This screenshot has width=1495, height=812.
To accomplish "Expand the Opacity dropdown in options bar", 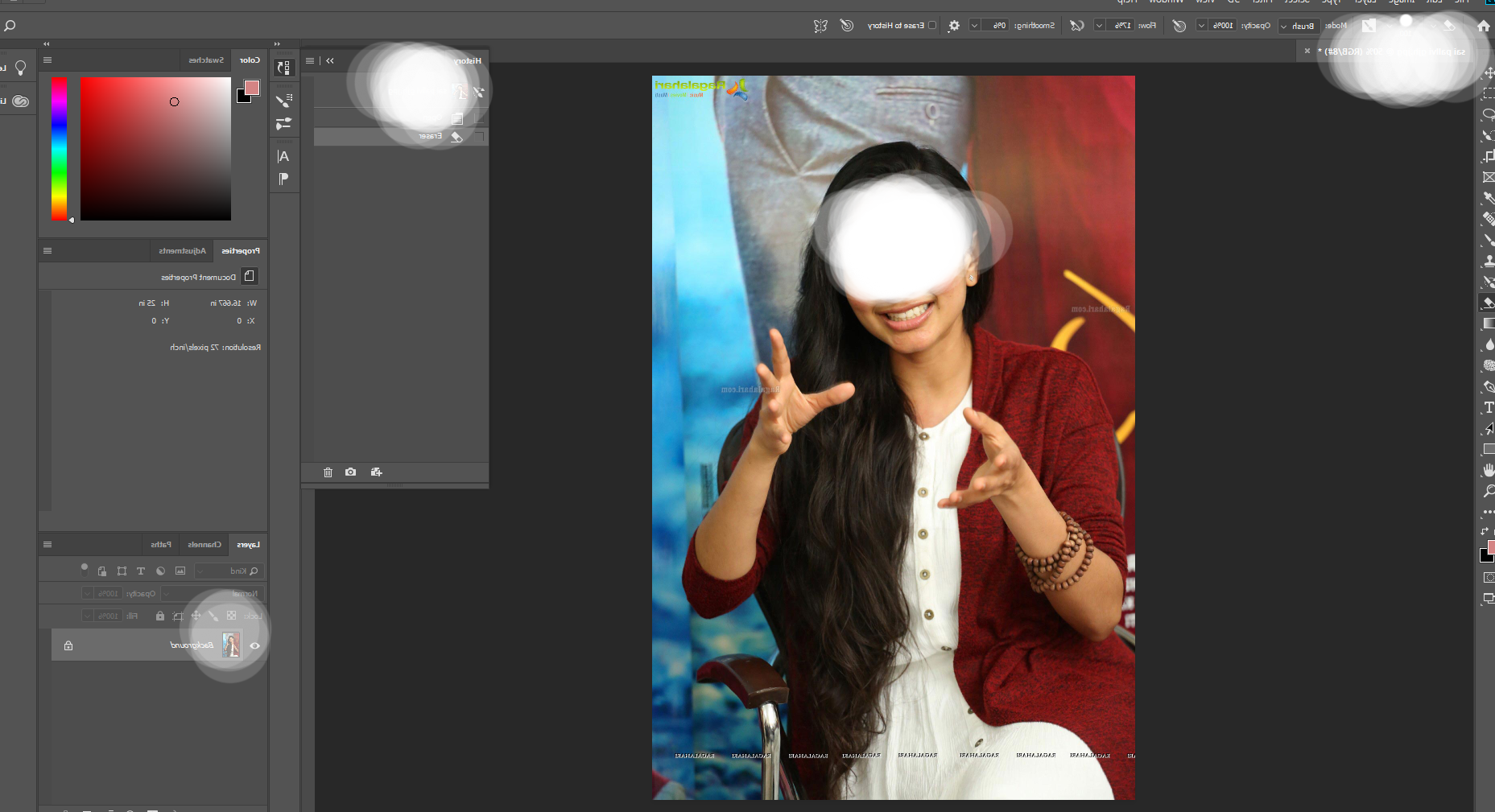I will coord(1201,26).
